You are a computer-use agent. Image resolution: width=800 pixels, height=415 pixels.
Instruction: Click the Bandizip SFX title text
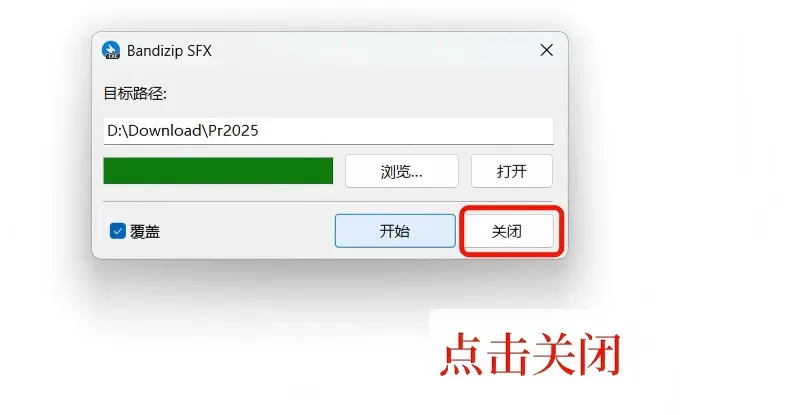click(x=169, y=51)
